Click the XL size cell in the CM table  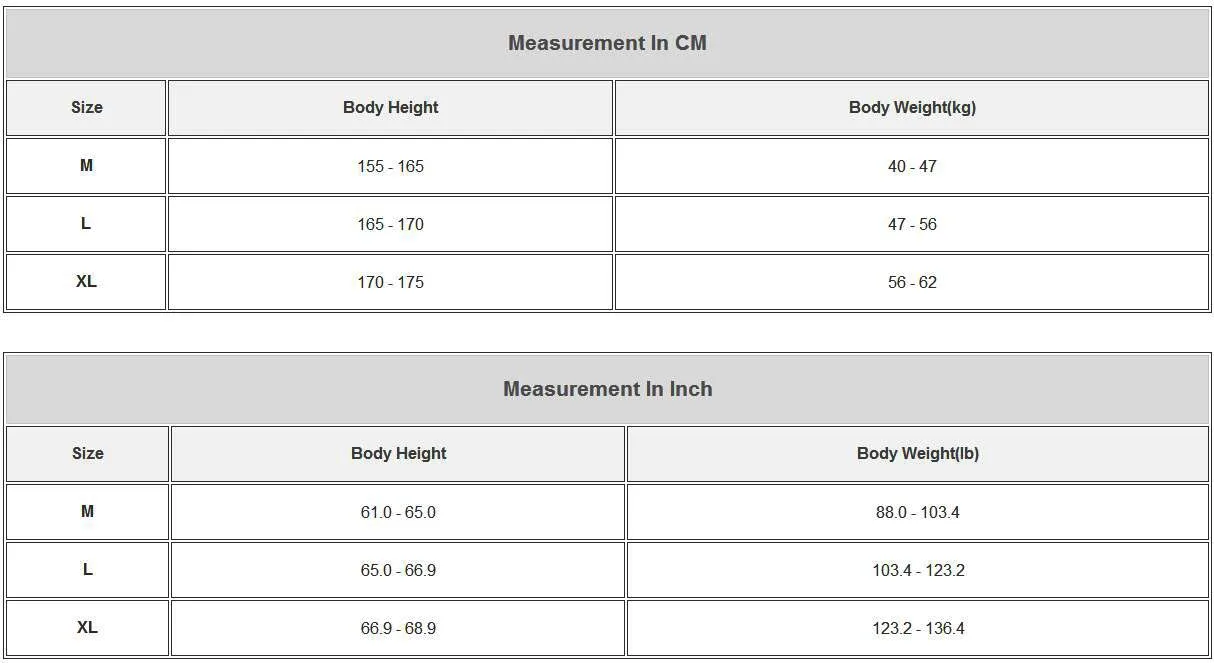point(86,282)
